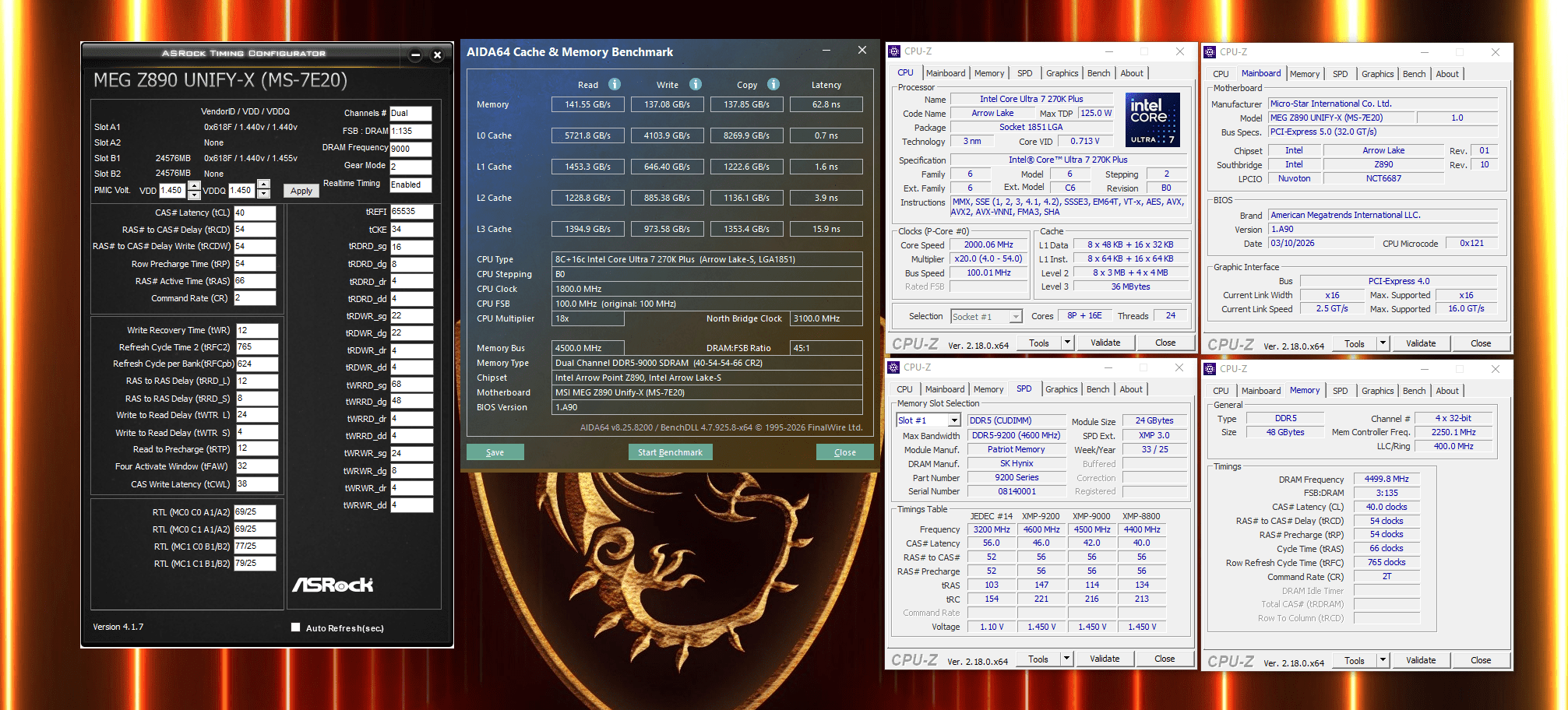Viewport: 1568px width, 710px height.
Task: Click the L0 Cache Copy value 8269.9 GB/s
Action: (x=747, y=135)
